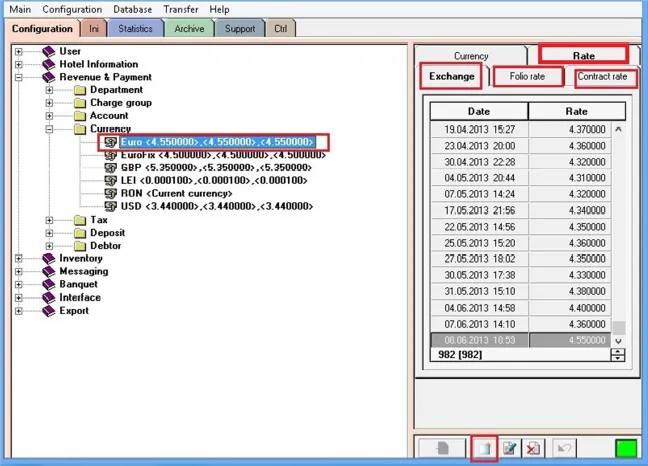Click the Tax folder icon
Viewport: 648px width, 466px height.
pyautogui.click(x=80, y=220)
